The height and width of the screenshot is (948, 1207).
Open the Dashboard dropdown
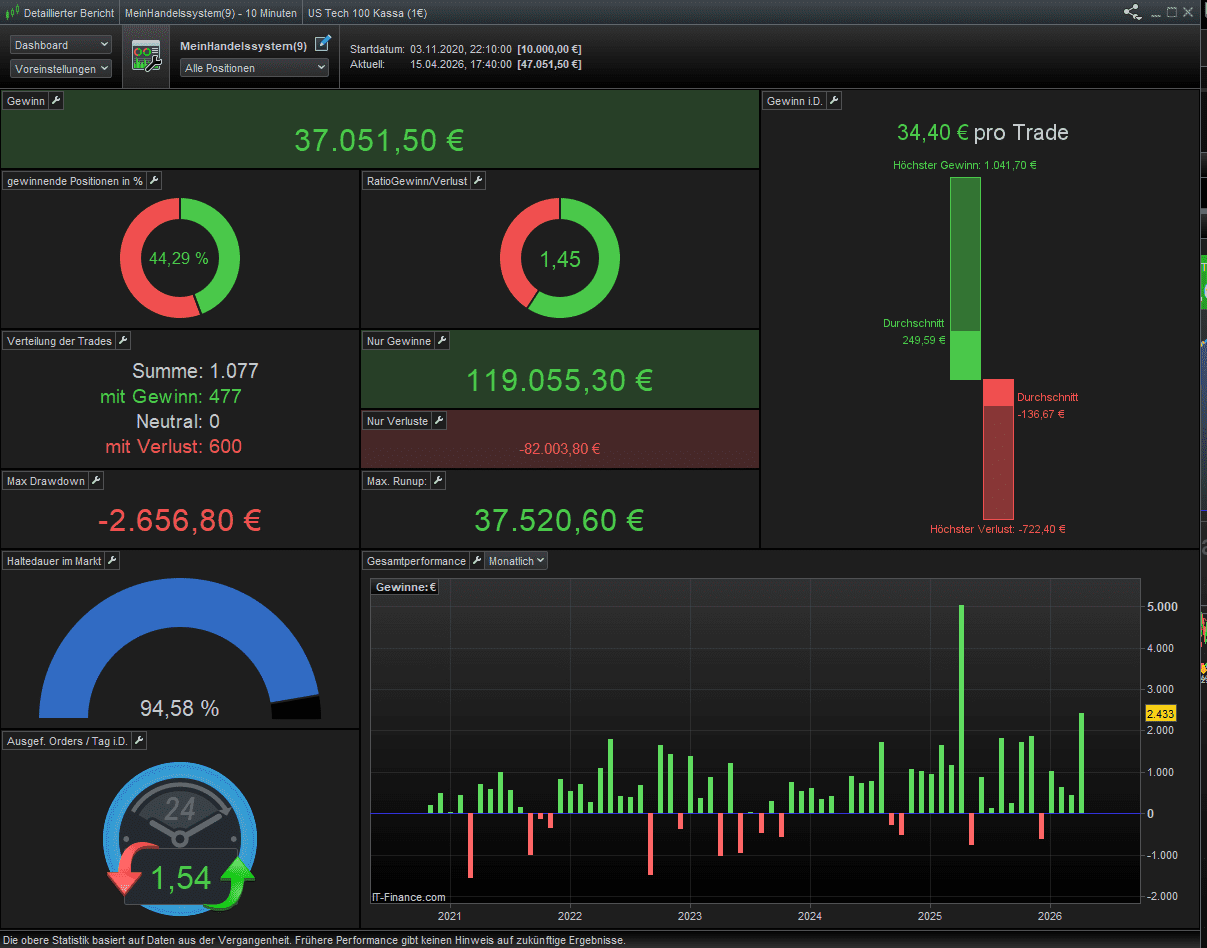click(x=61, y=45)
